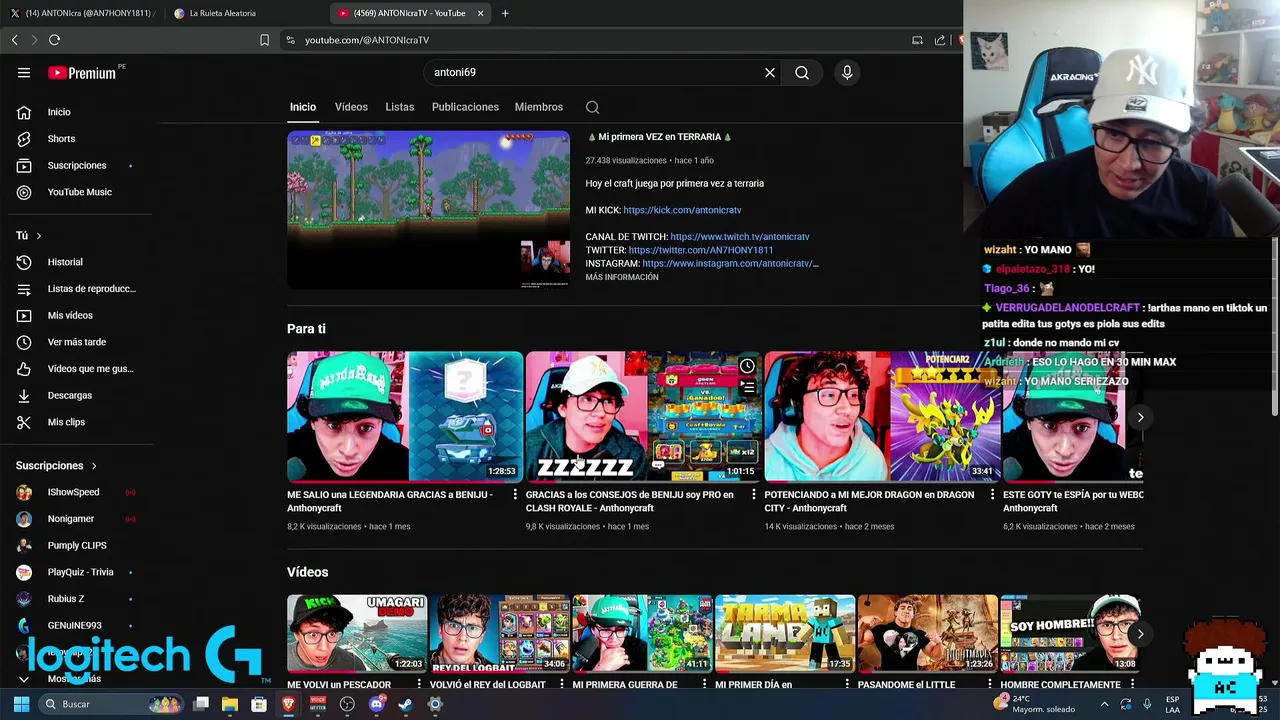
Task: Add CLASH ROYALE video to Watch Later clock
Action: [x=747, y=366]
